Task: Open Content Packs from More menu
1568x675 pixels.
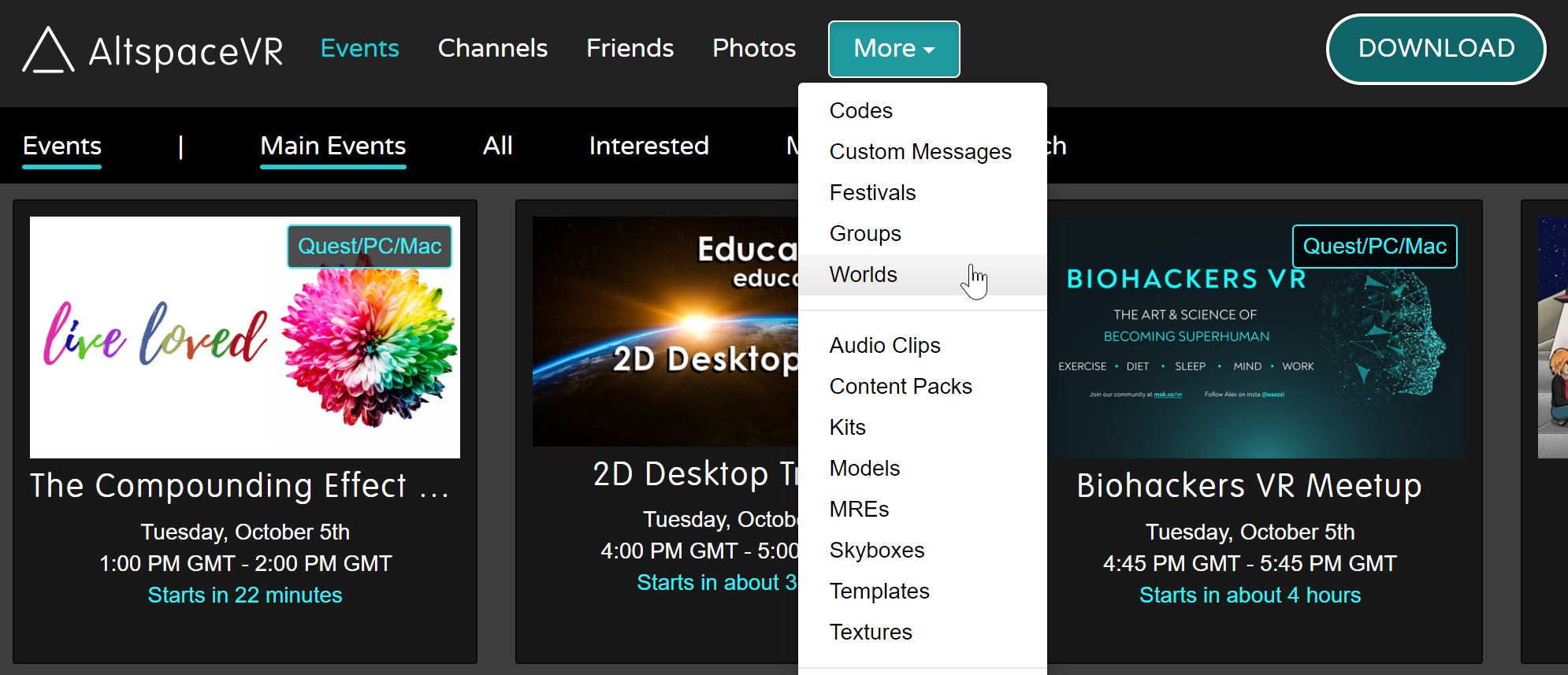Action: (x=900, y=387)
